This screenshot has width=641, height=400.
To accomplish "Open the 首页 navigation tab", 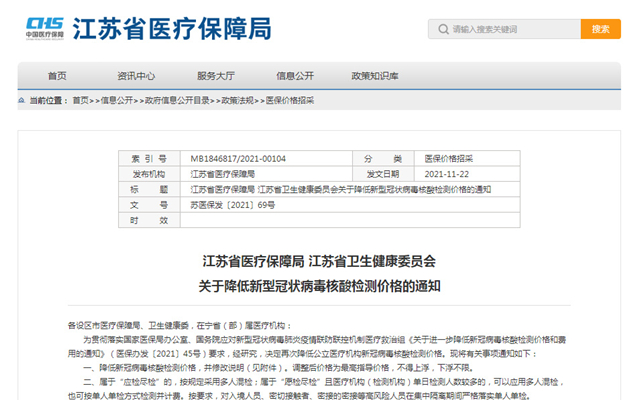I will [58, 76].
